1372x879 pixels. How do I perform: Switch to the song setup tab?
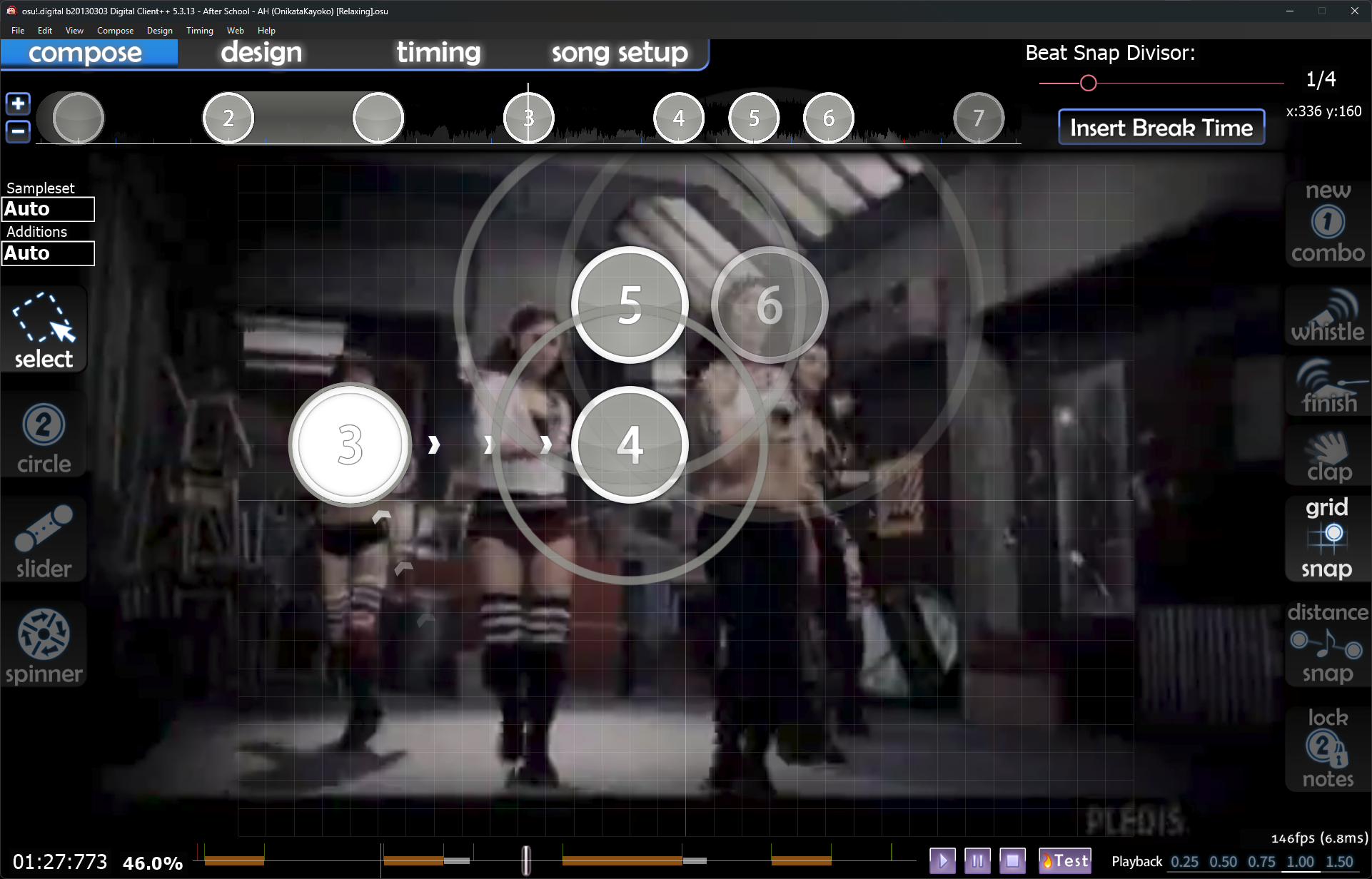620,53
